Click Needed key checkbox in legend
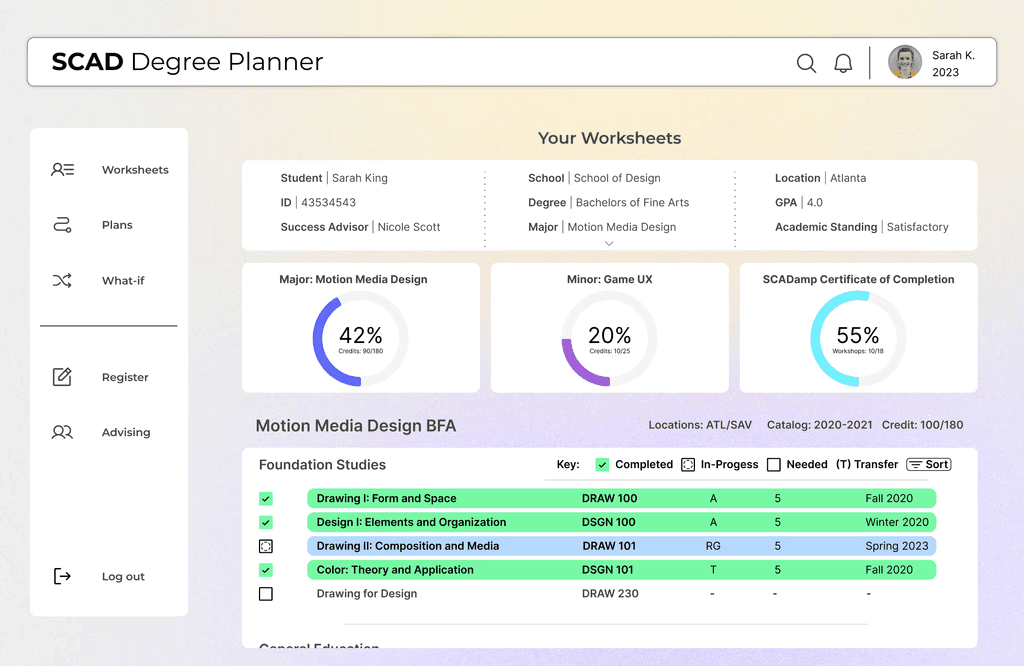1024x666 pixels. point(774,464)
